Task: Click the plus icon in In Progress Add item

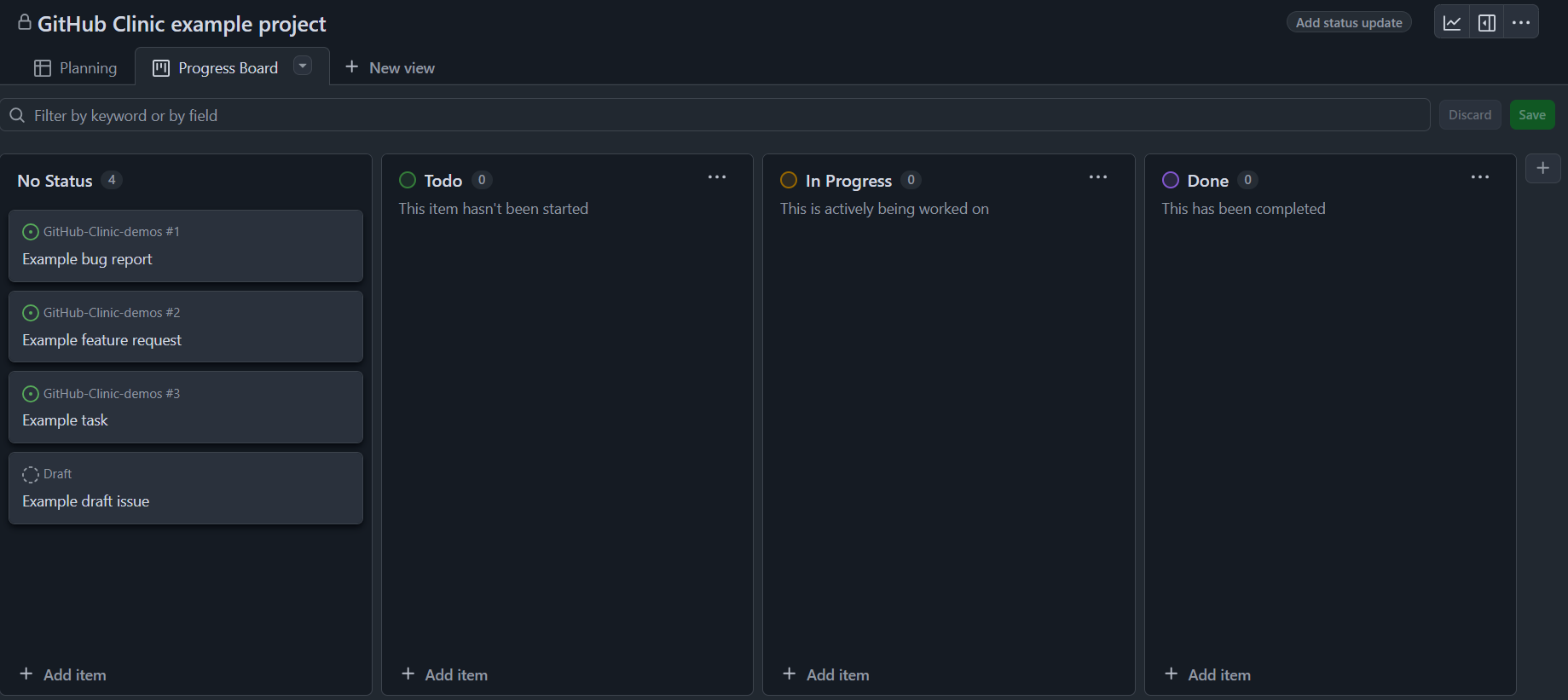Action: tap(790, 674)
